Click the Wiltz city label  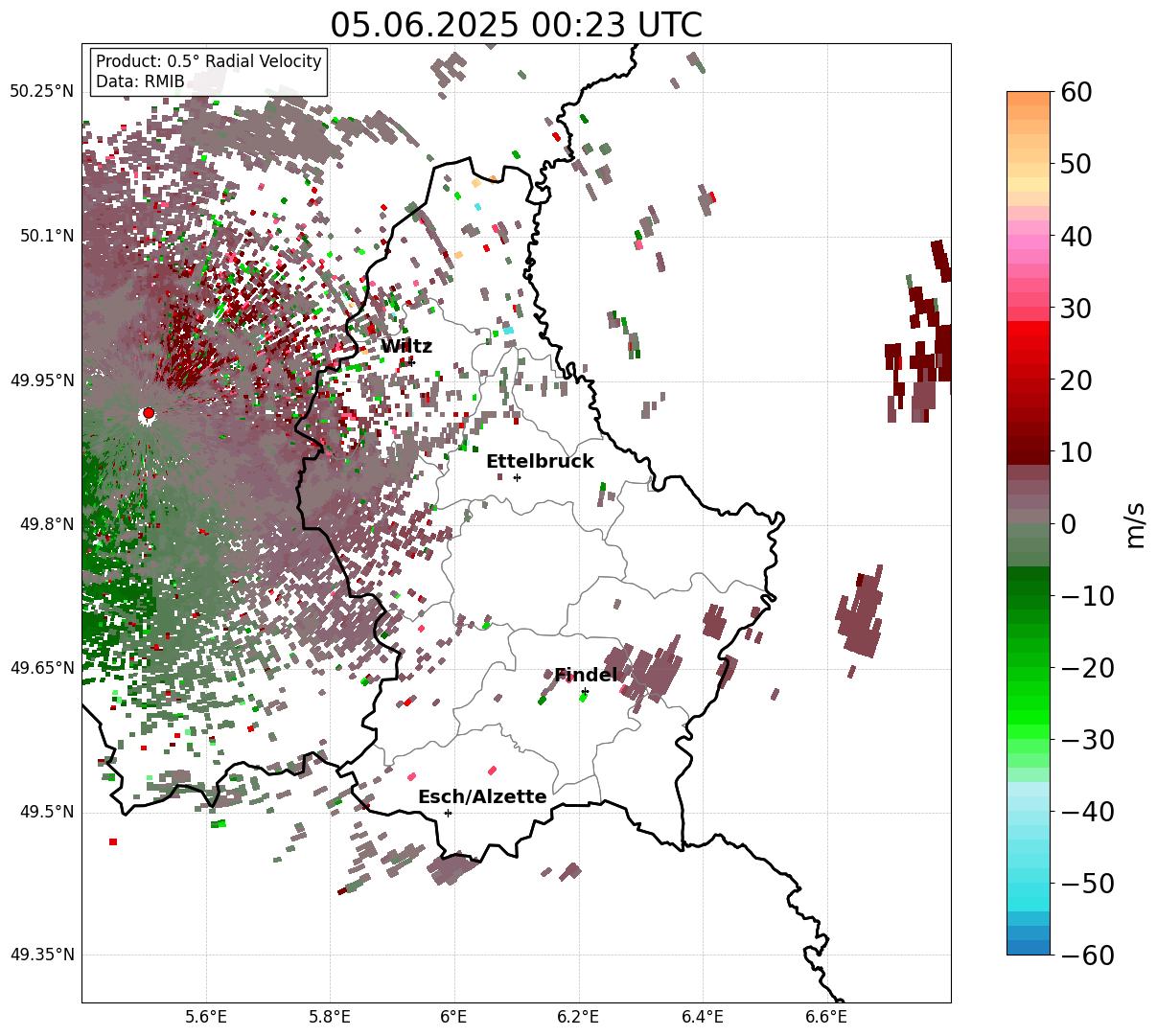[406, 347]
